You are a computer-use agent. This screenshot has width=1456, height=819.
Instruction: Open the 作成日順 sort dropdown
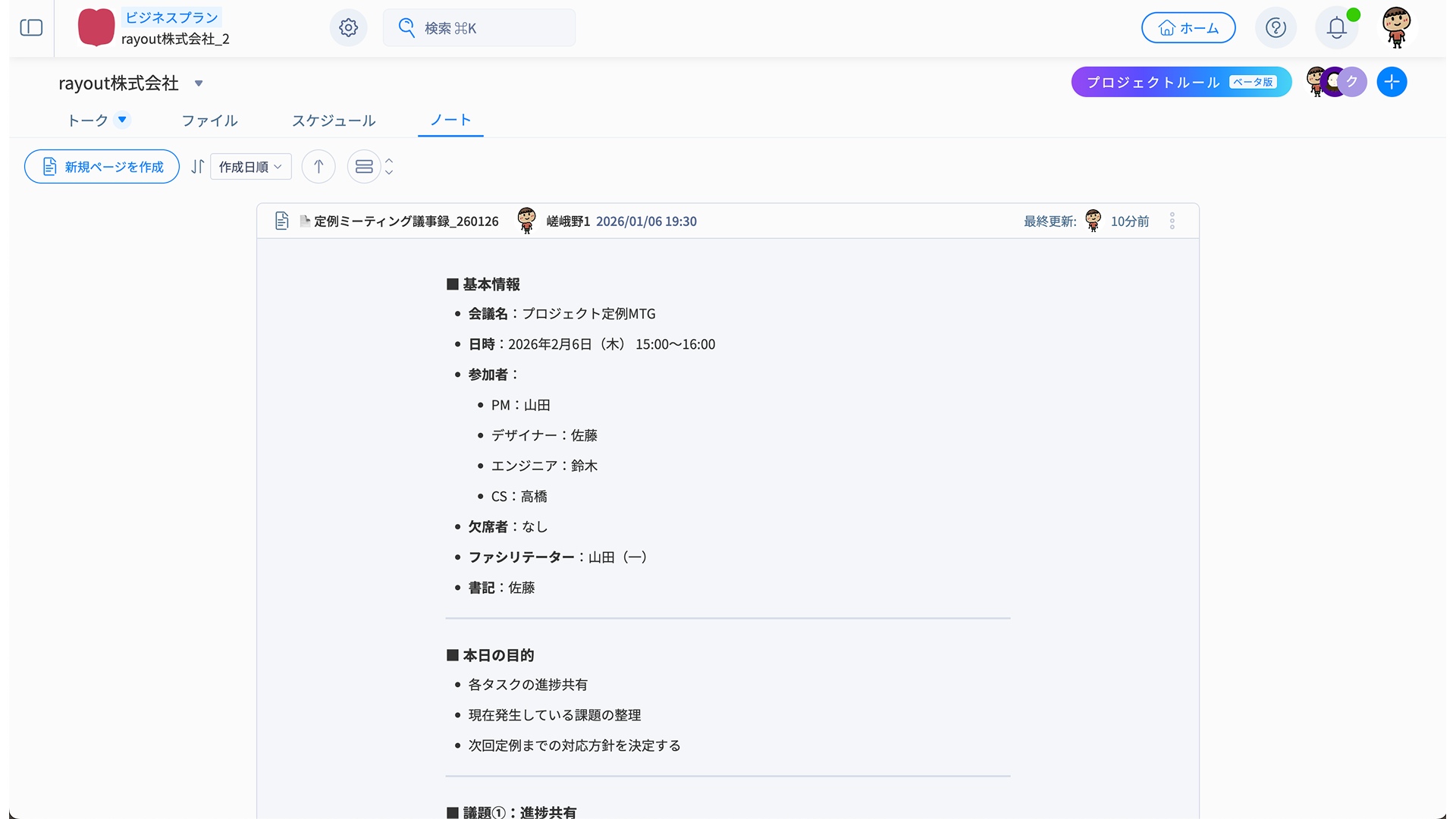click(250, 167)
